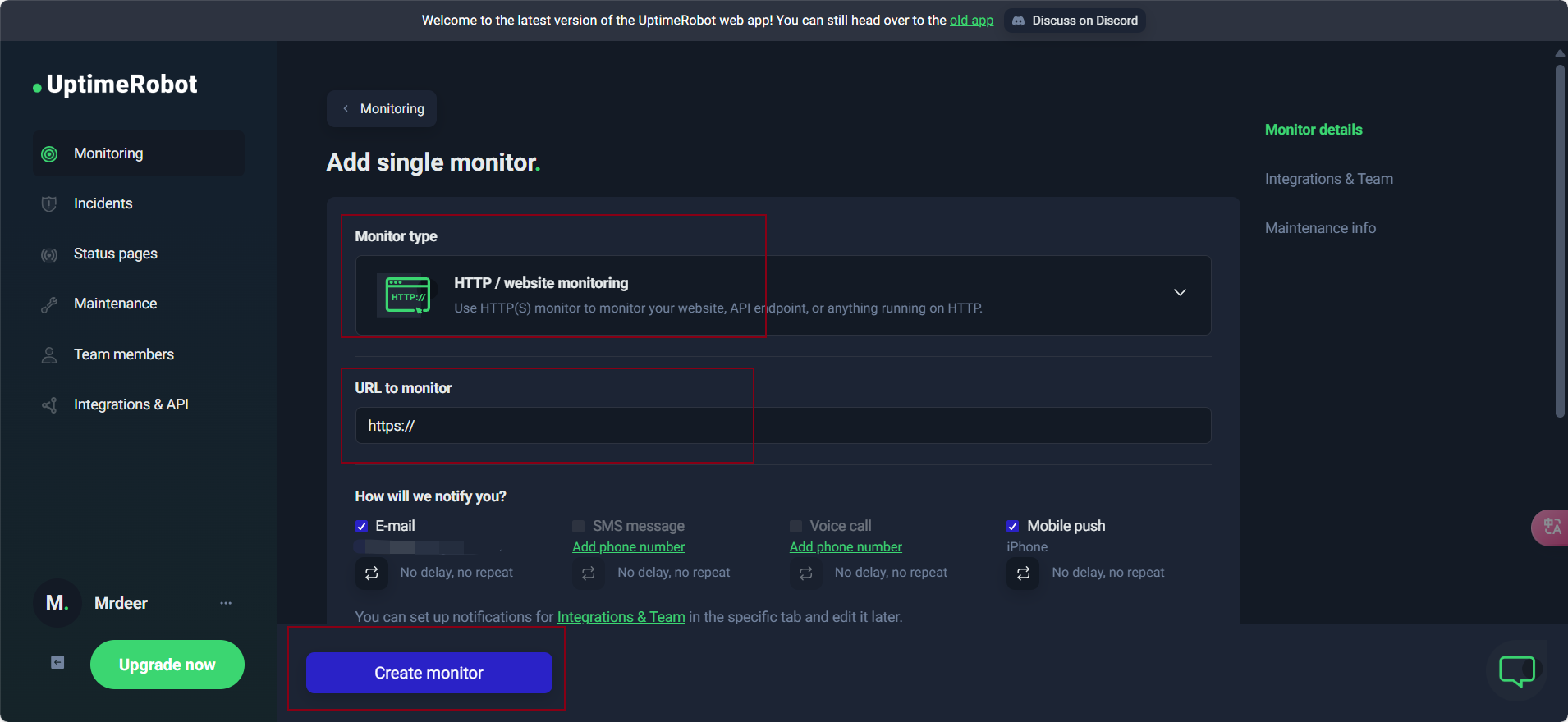The width and height of the screenshot is (1568, 722).
Task: Click the SMS message repeat delay icon
Action: [589, 573]
